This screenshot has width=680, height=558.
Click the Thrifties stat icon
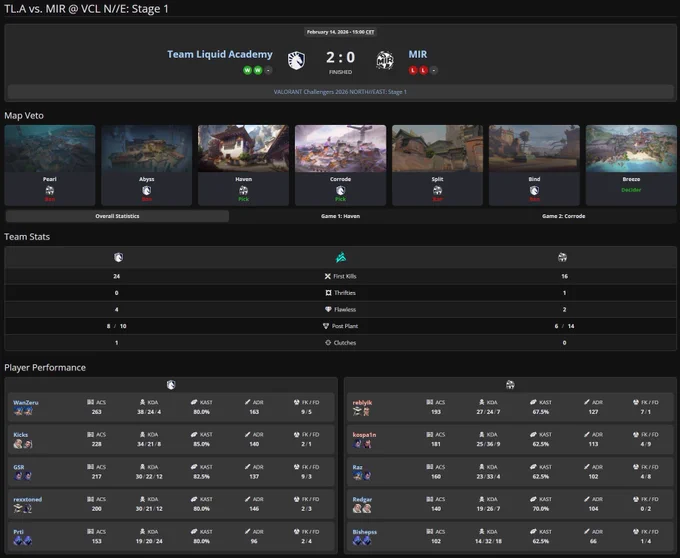tap(328, 293)
